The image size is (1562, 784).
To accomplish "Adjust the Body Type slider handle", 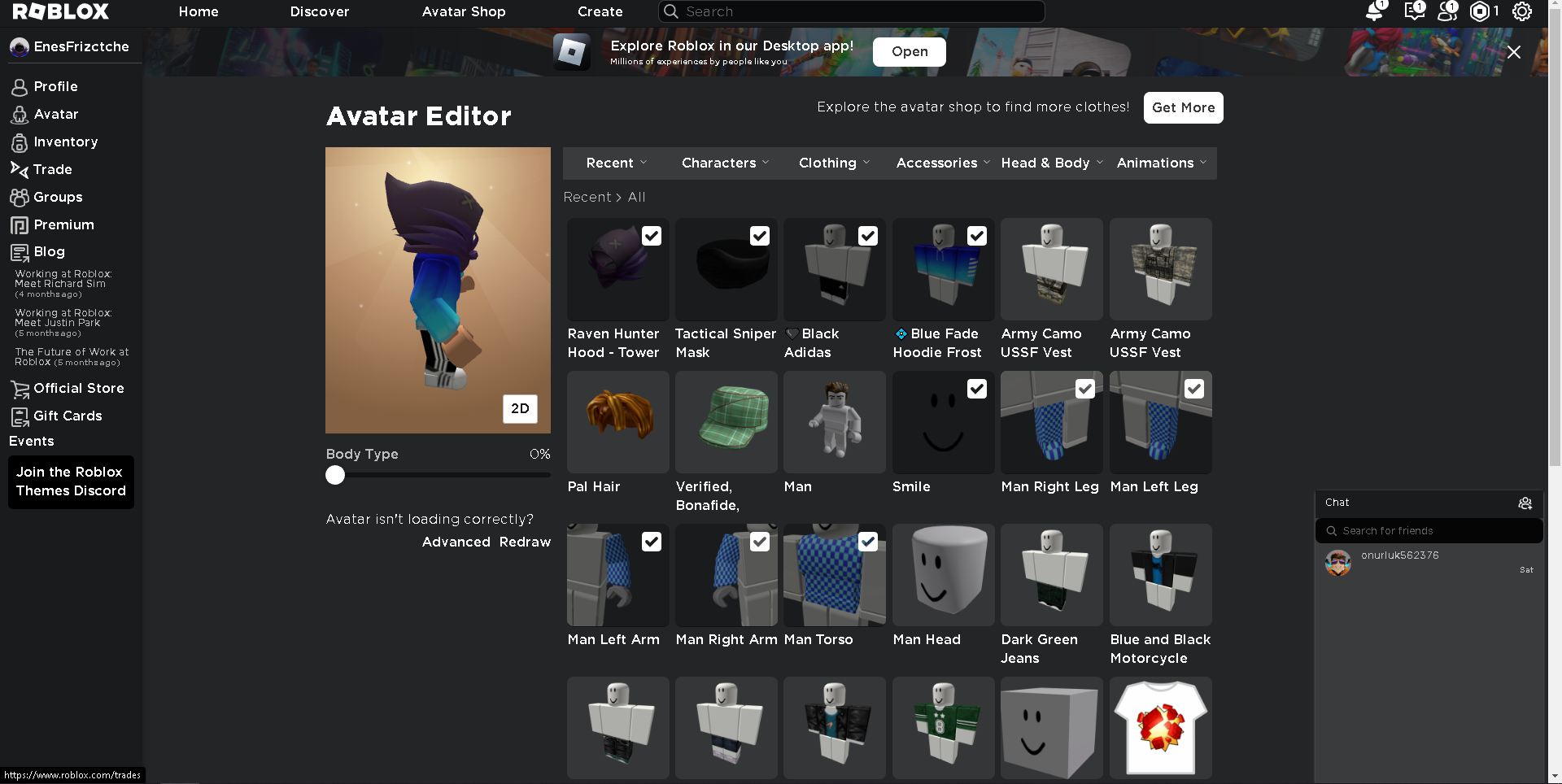I will click(x=335, y=476).
